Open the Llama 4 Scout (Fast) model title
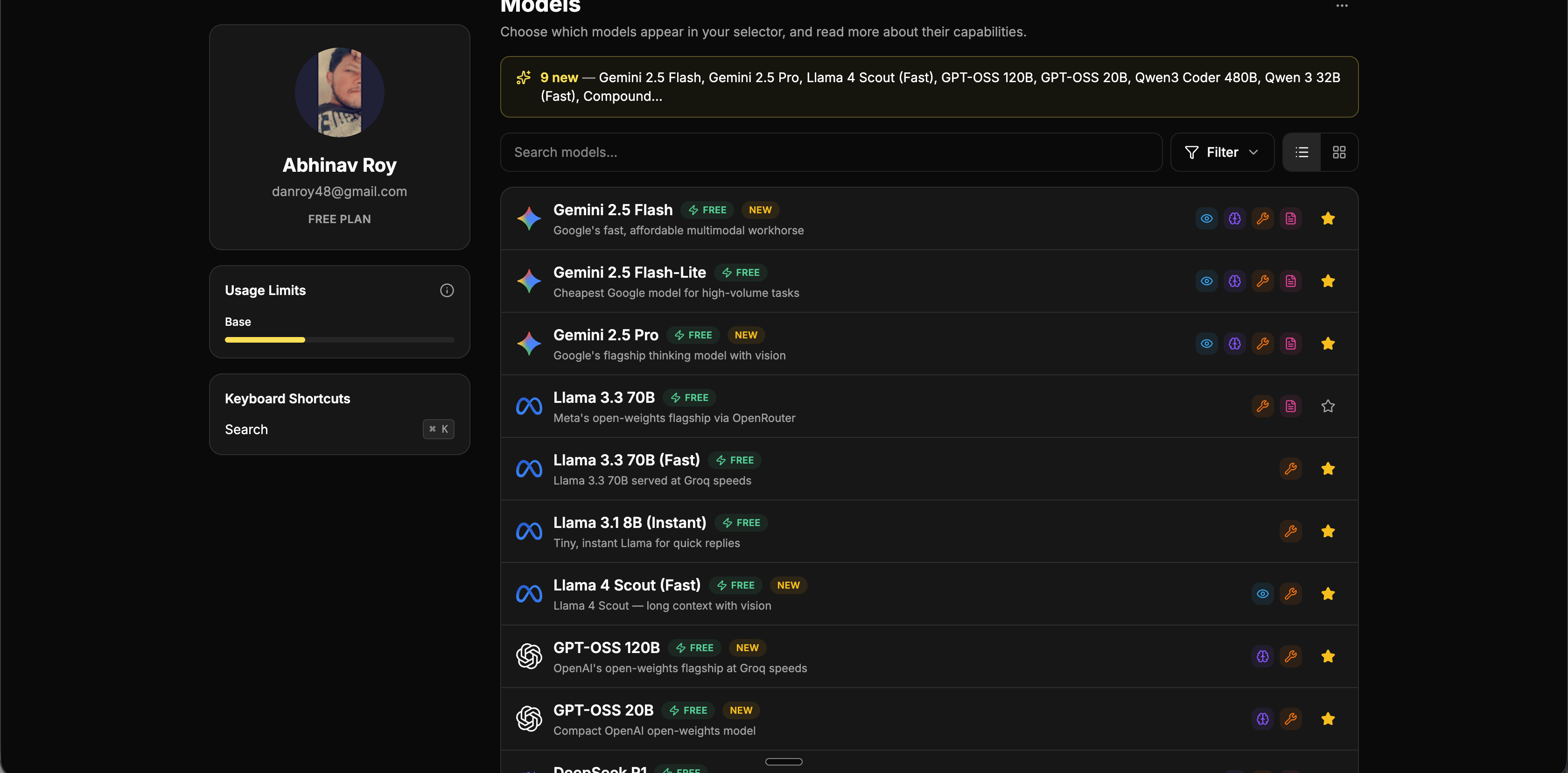 pos(627,585)
